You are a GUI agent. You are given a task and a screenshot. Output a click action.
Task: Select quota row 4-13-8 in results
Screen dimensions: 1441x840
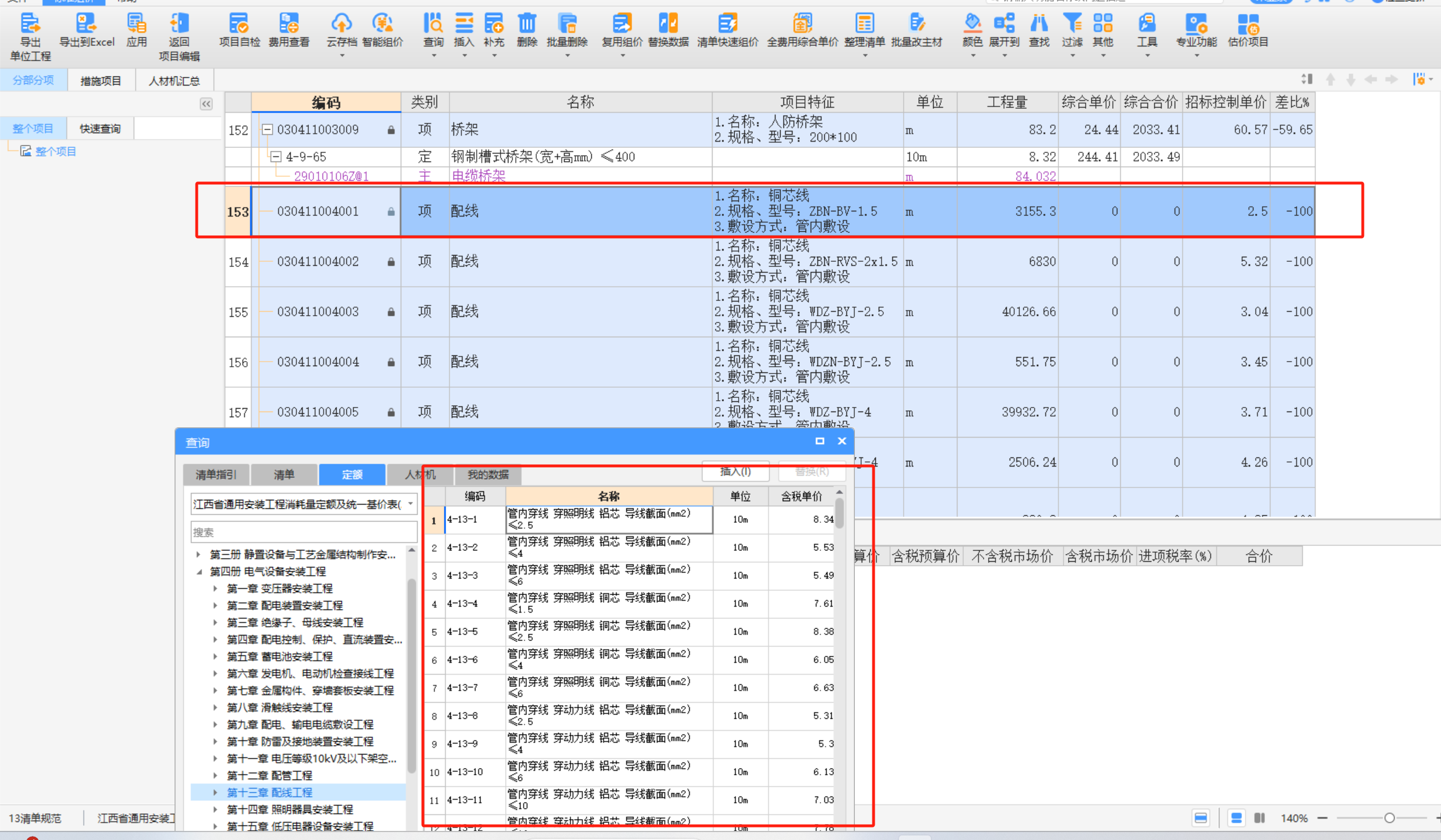coord(629,716)
